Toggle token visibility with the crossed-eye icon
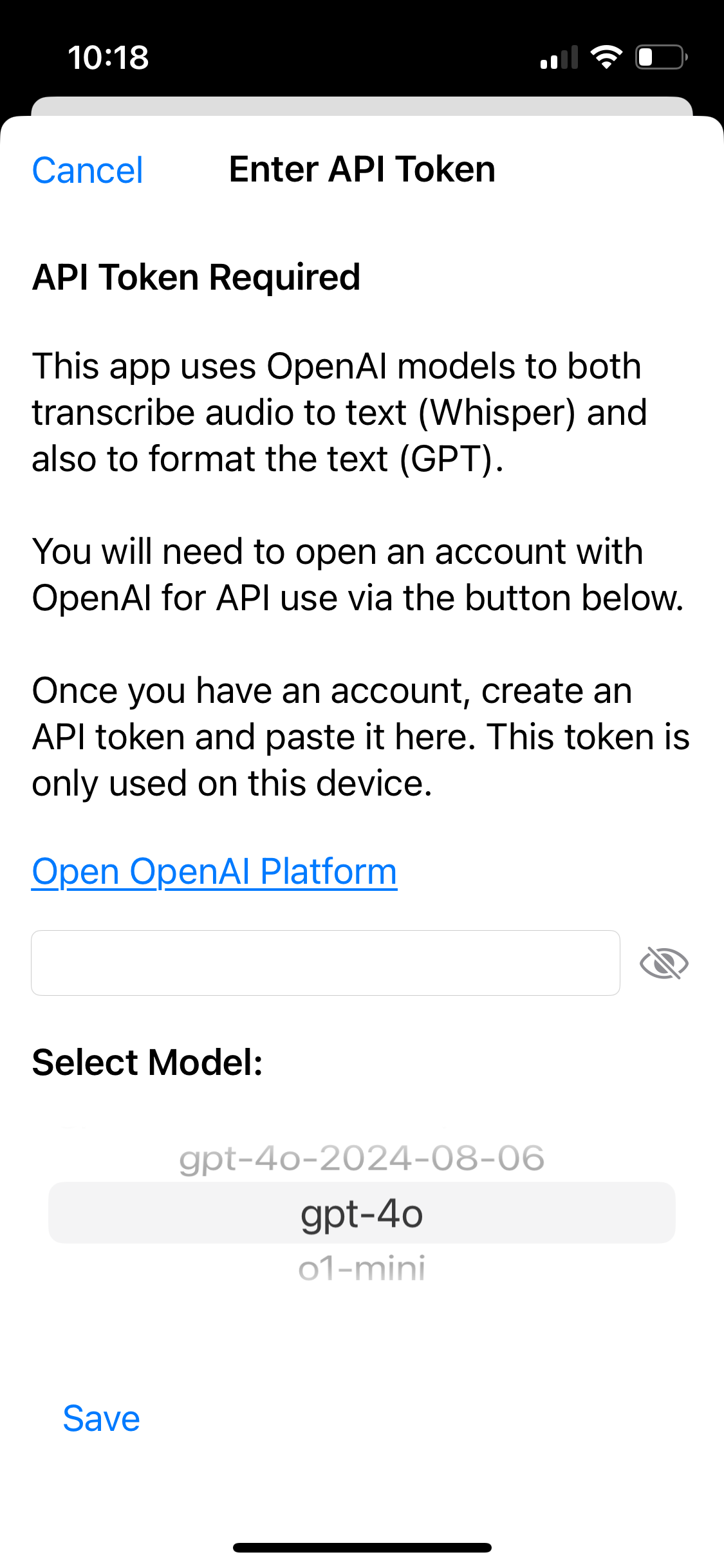The image size is (724, 1568). 664,964
